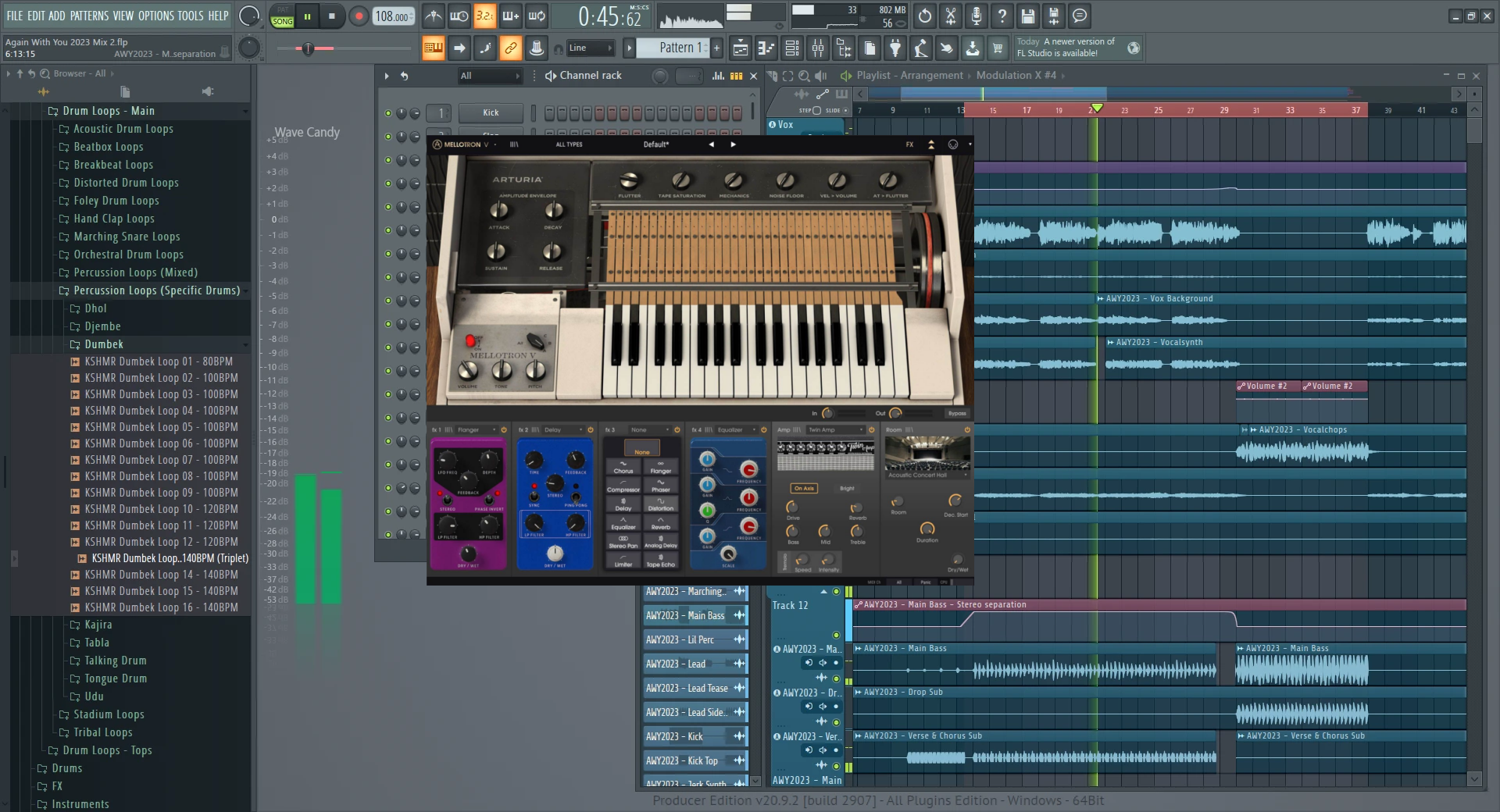The width and height of the screenshot is (1500, 812).
Task: Click Mellotron V preset library icon
Action: pyautogui.click(x=514, y=144)
